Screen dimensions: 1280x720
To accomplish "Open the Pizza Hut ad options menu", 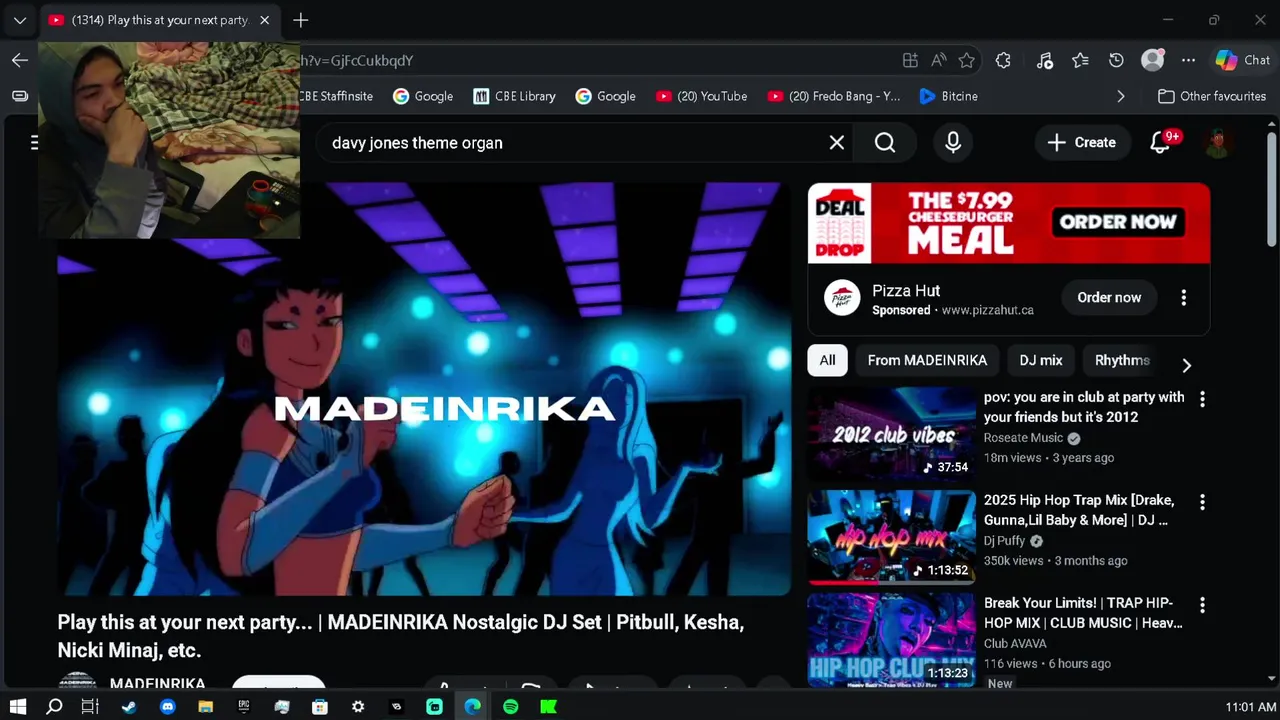I will pyautogui.click(x=1183, y=297).
